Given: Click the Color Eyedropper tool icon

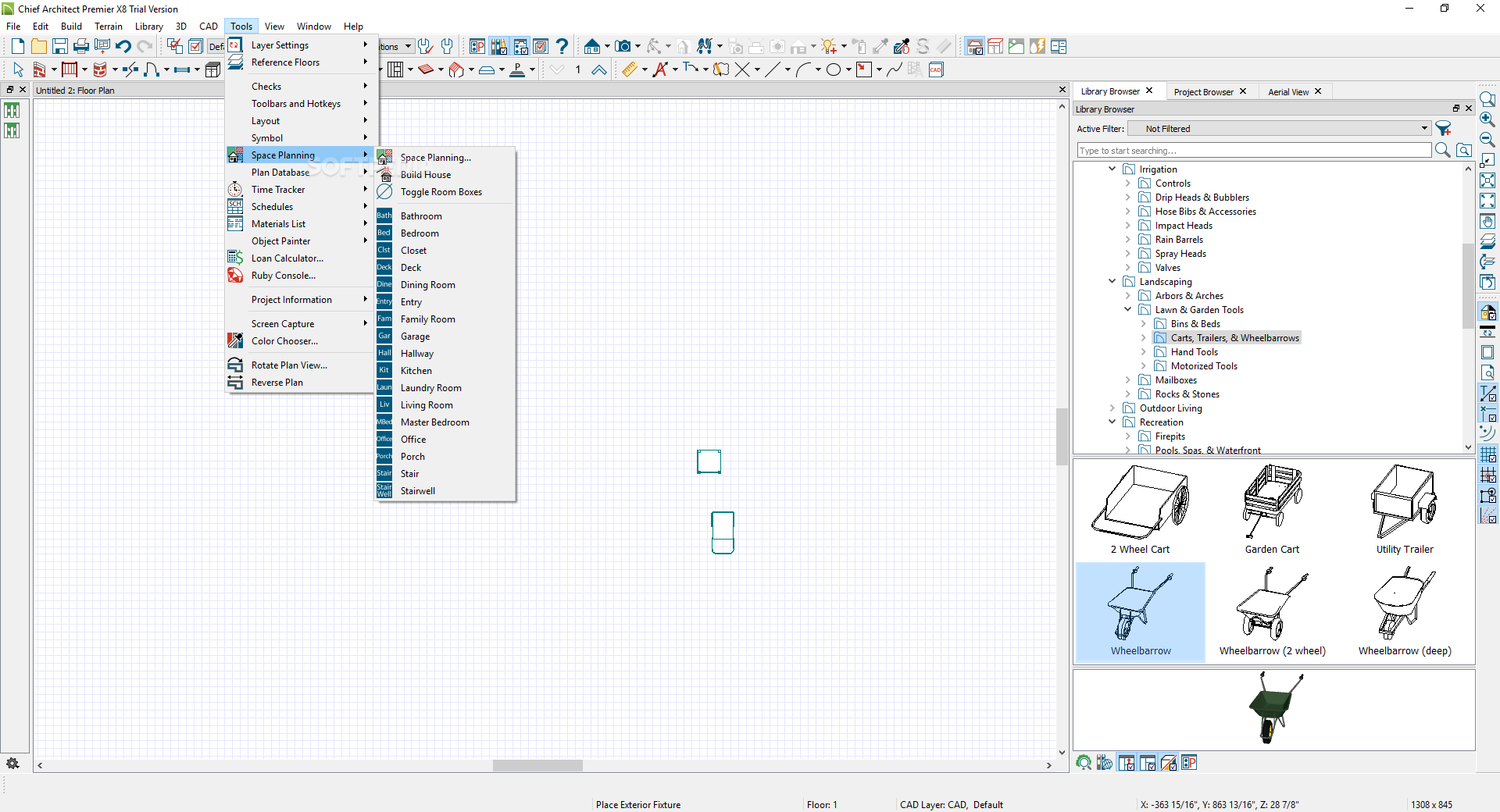Looking at the screenshot, I should coord(901,47).
